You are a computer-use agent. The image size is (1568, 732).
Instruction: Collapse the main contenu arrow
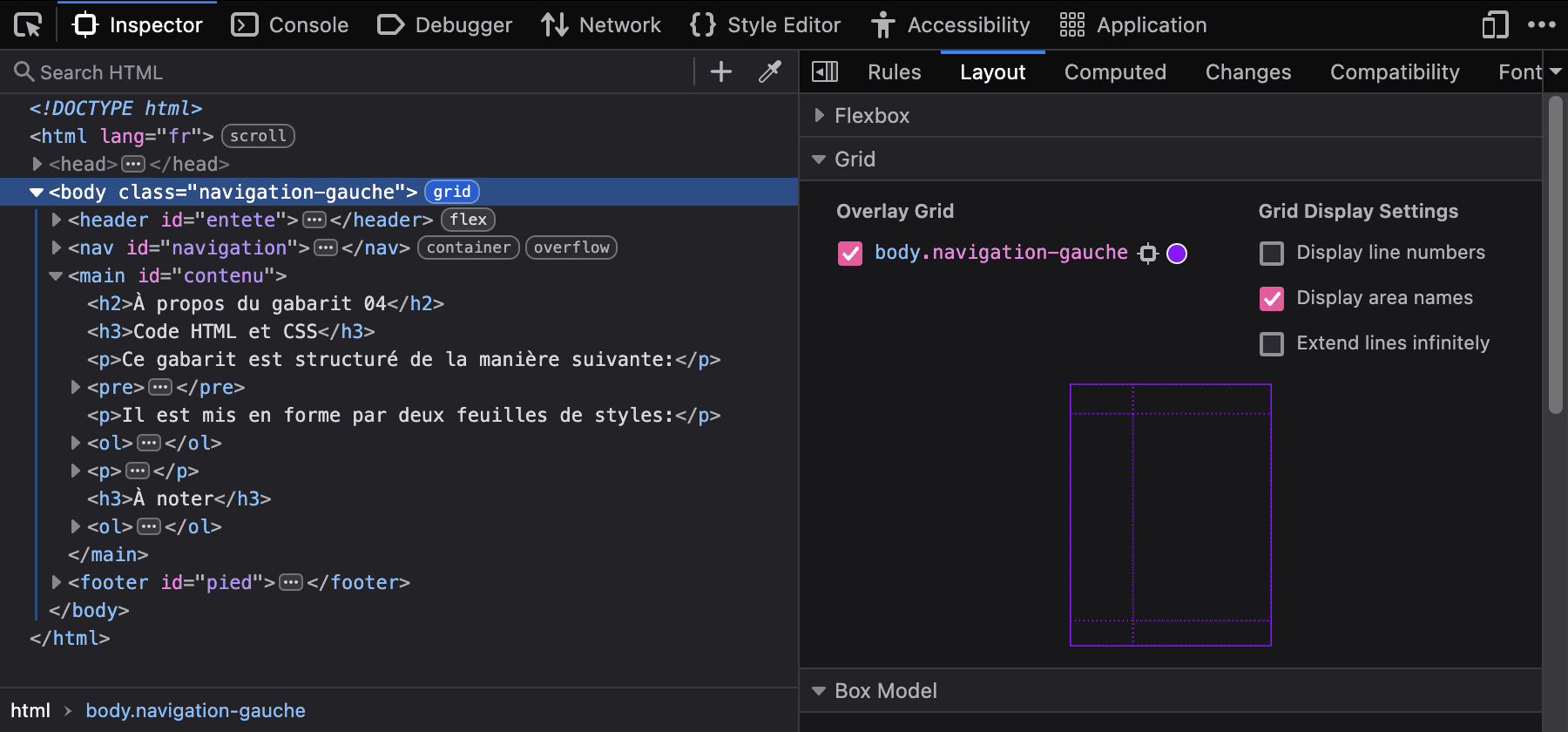[56, 275]
